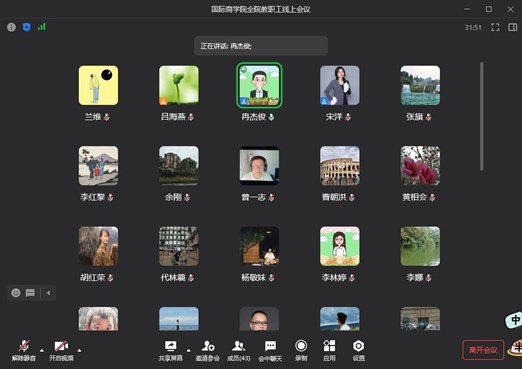Open the members list (成员 43)
Viewport: 522px width, 369px height.
[239, 350]
